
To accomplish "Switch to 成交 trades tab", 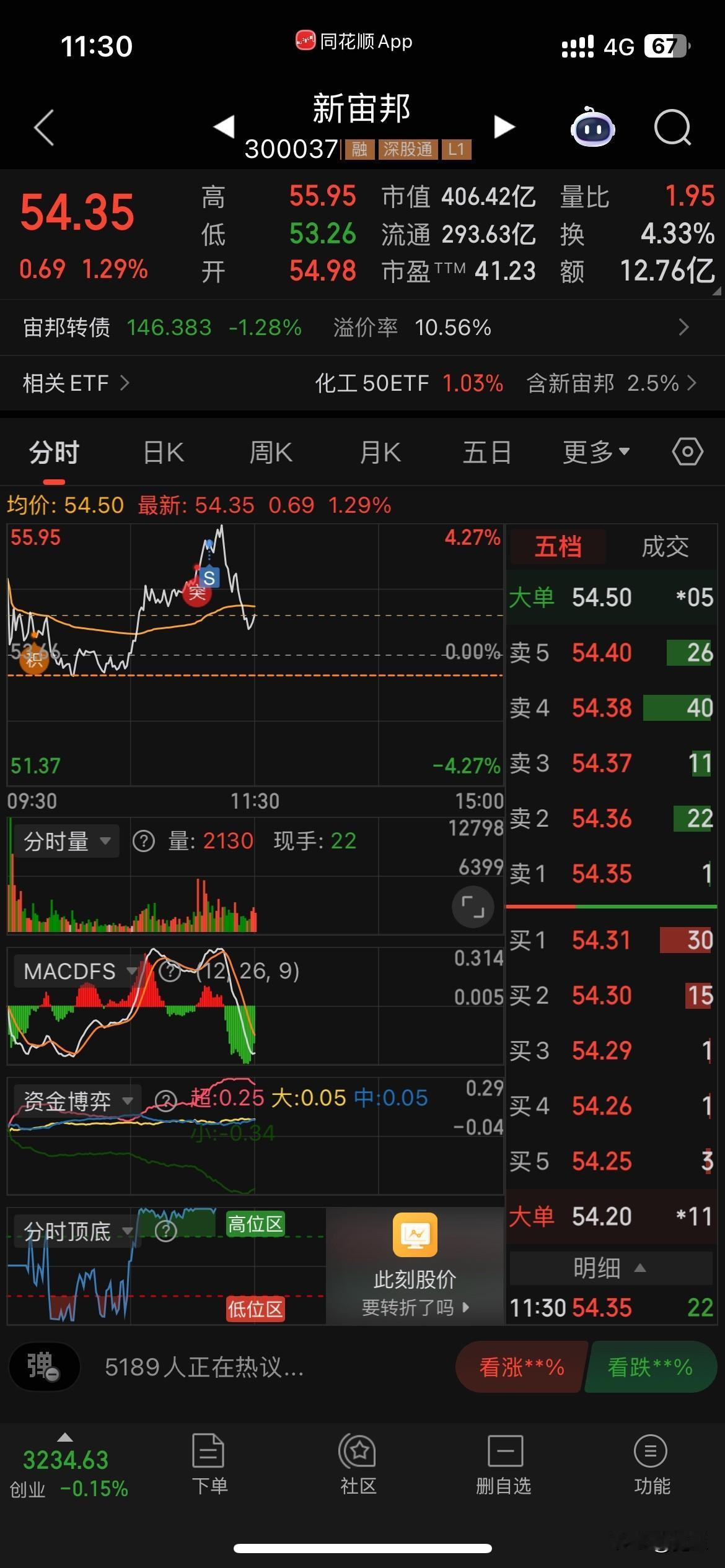I will click(x=666, y=547).
